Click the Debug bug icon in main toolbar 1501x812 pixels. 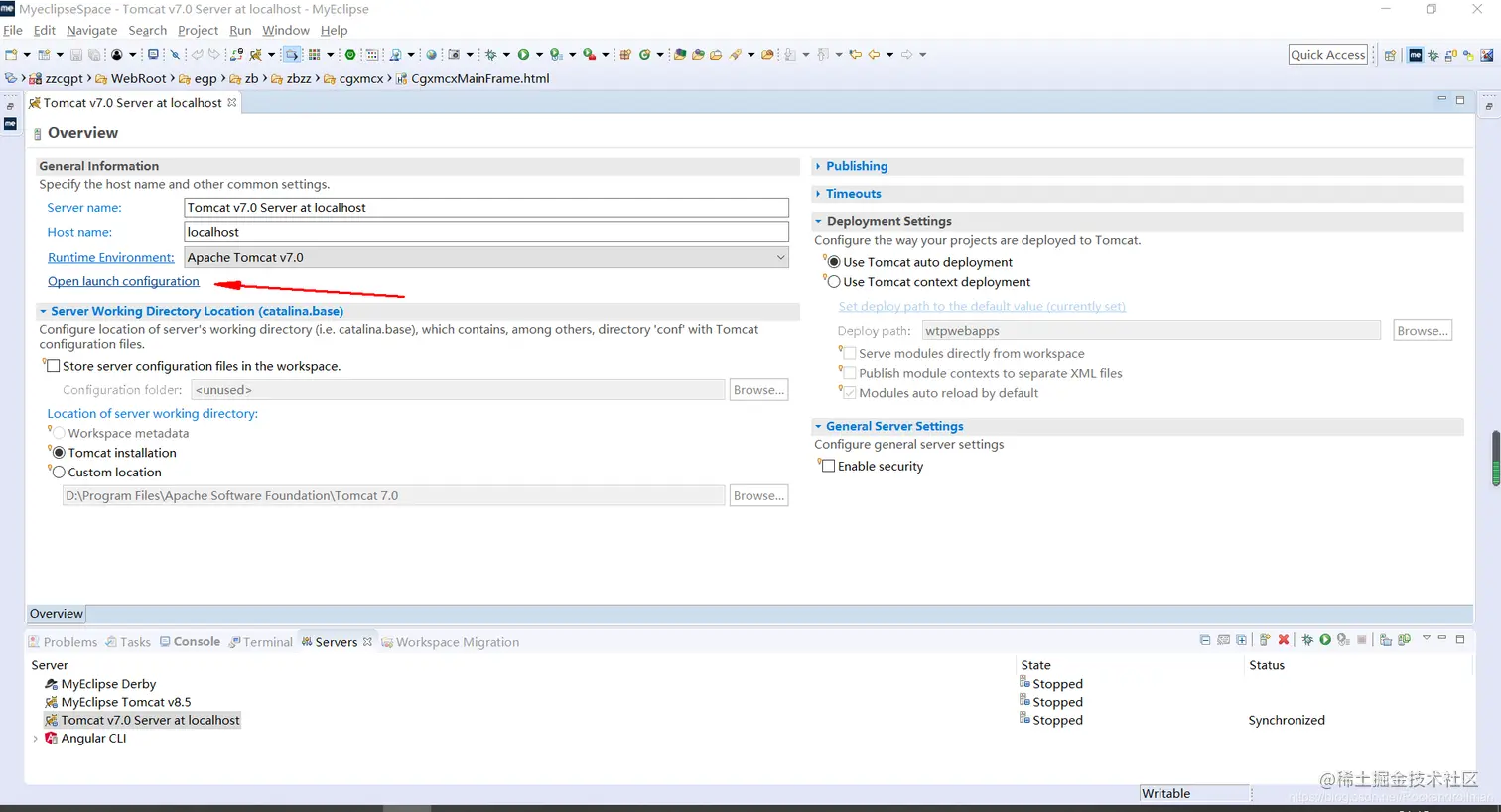pyautogui.click(x=490, y=55)
